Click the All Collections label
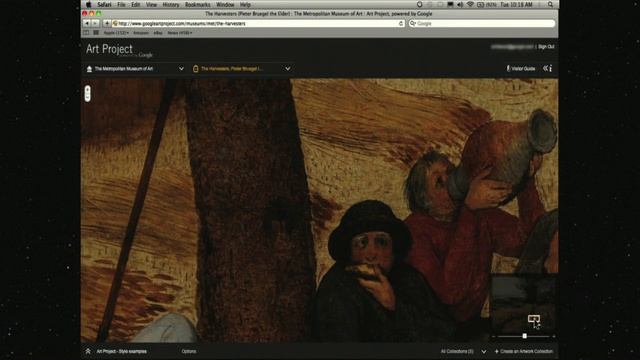The image size is (640, 360). 457,351
